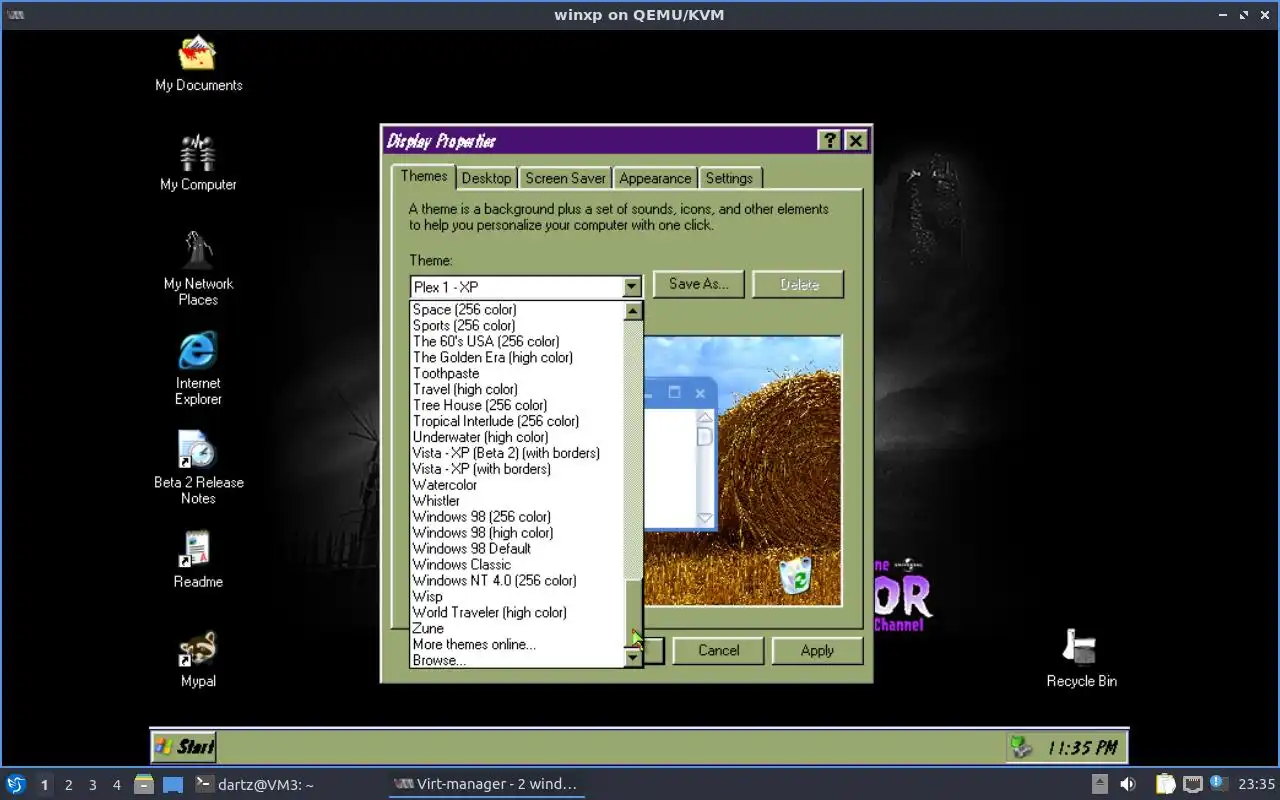
Task: Click the host network tray icon
Action: click(1193, 784)
